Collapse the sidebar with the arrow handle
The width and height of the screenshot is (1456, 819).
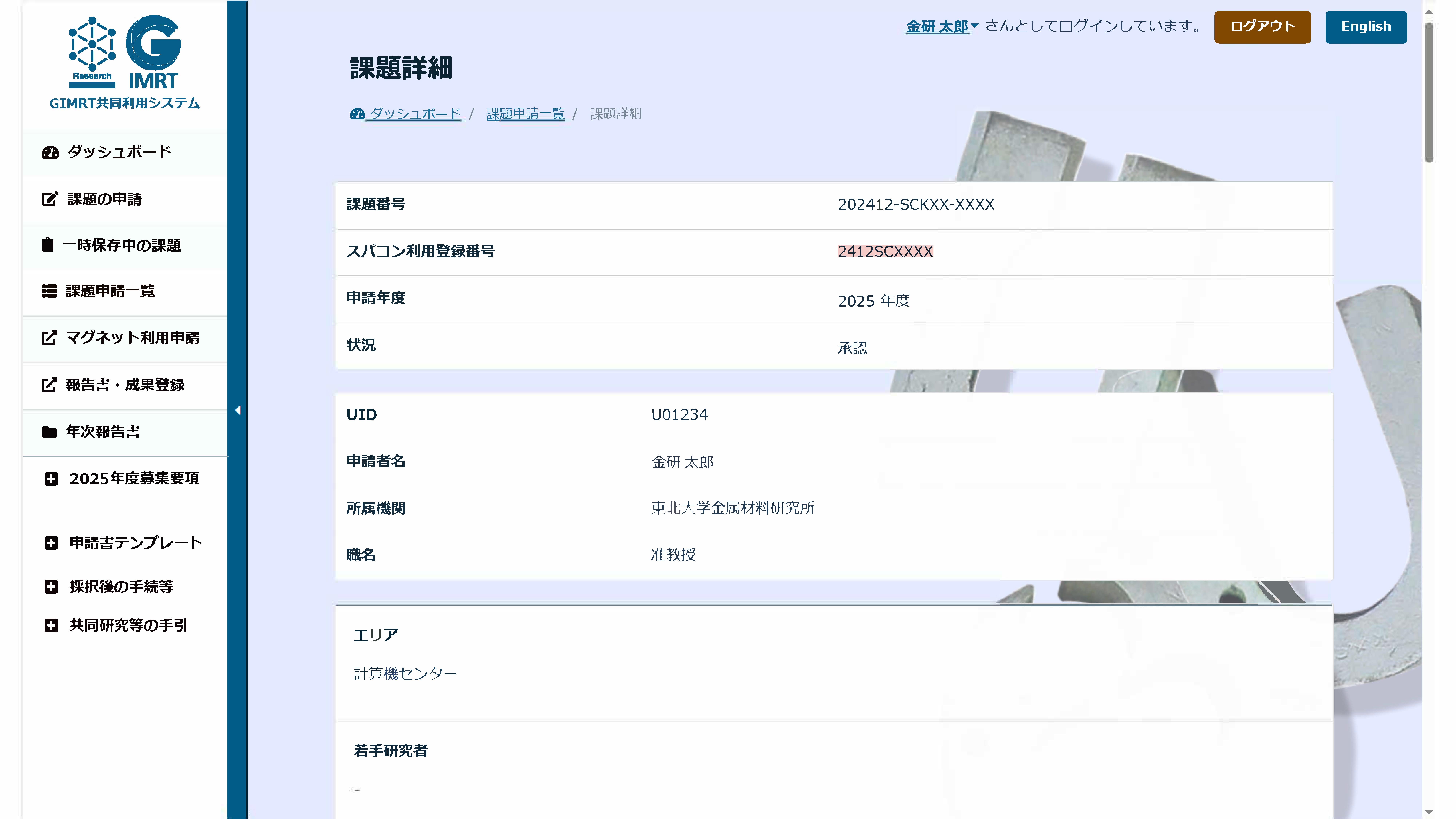tap(238, 410)
